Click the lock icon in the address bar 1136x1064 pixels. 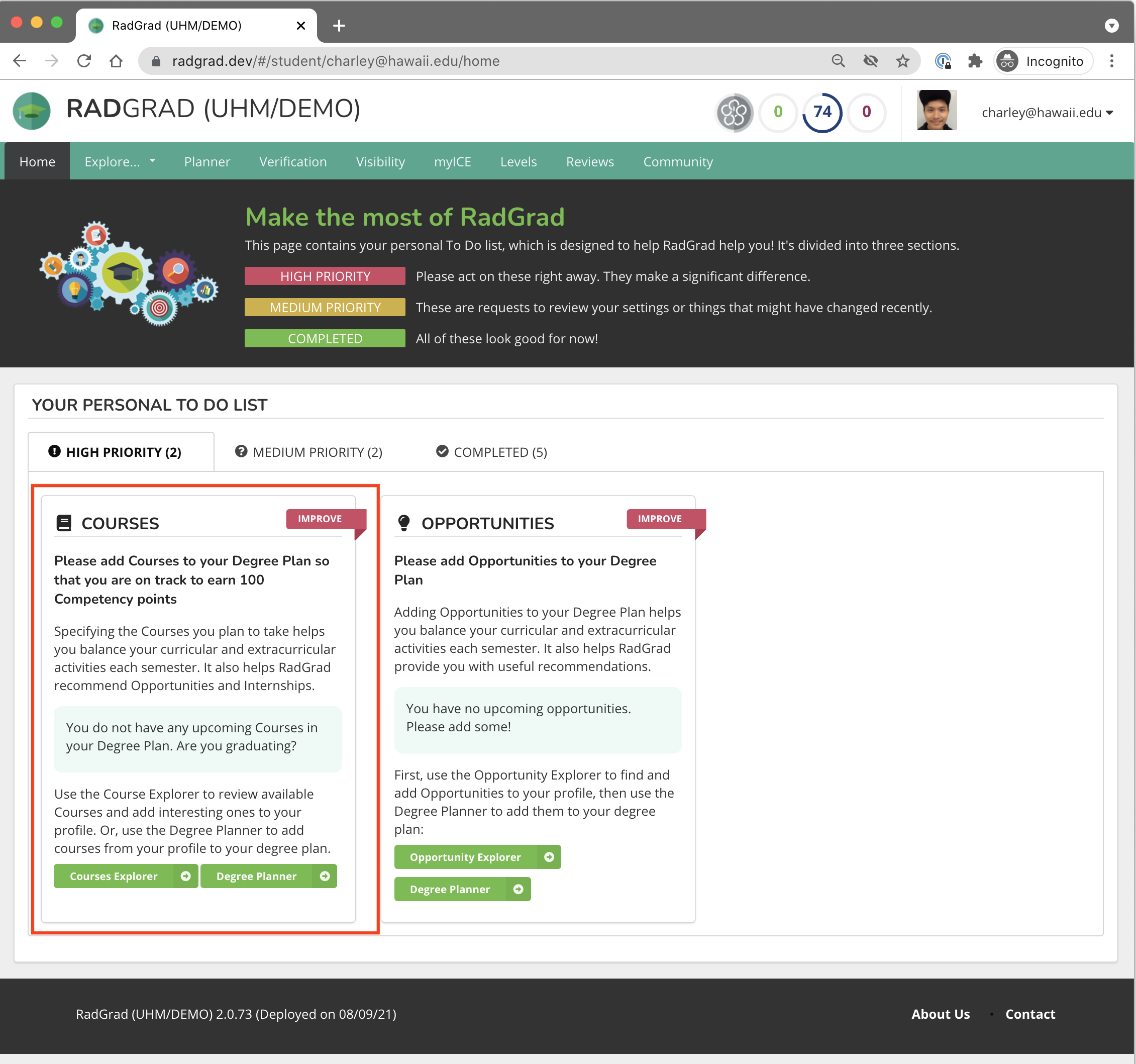[156, 61]
